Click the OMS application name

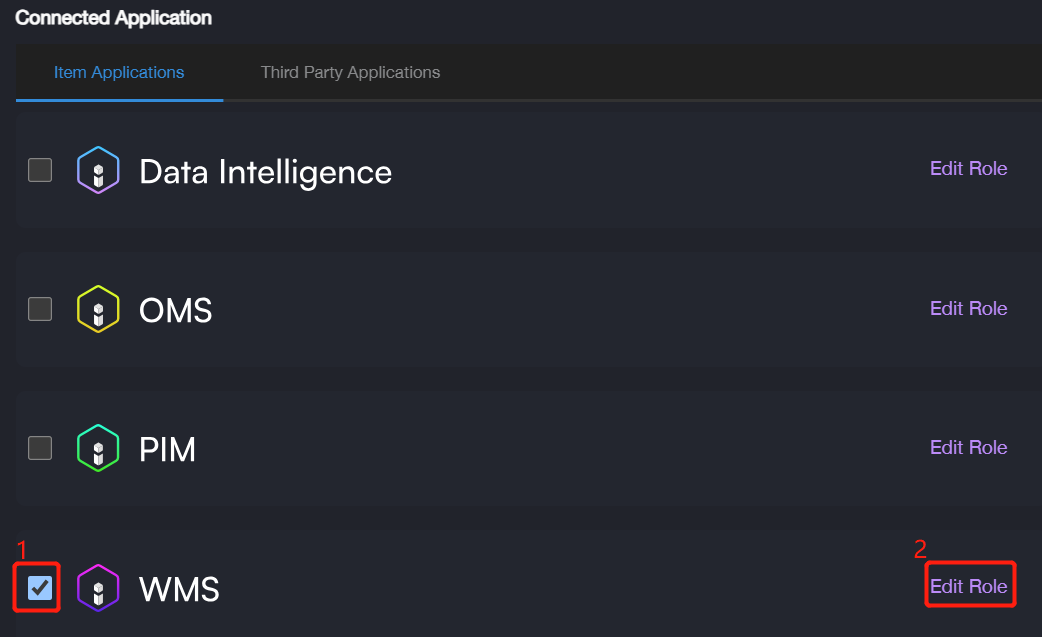click(176, 310)
